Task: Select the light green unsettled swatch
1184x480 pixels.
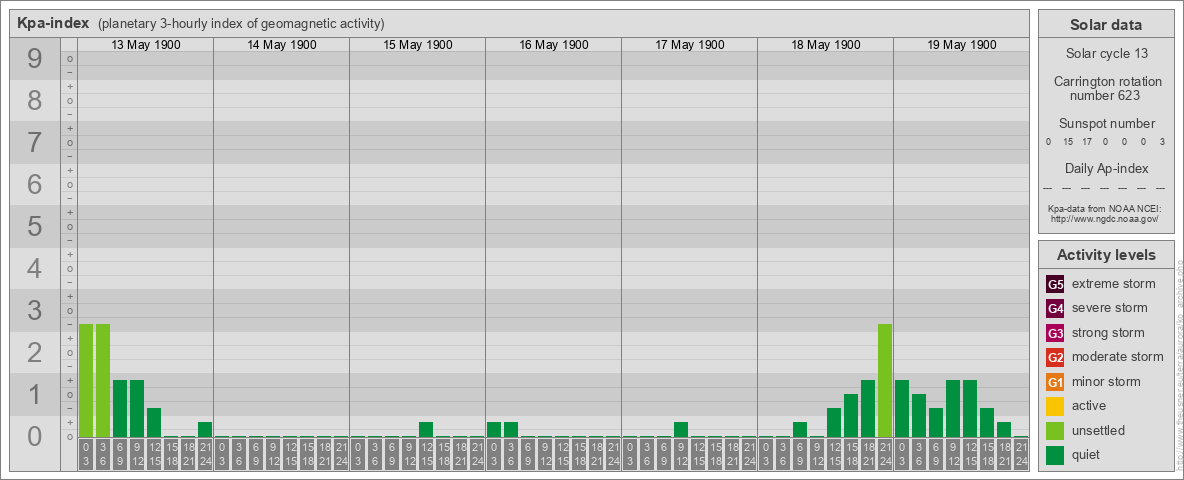Action: pos(1055,430)
